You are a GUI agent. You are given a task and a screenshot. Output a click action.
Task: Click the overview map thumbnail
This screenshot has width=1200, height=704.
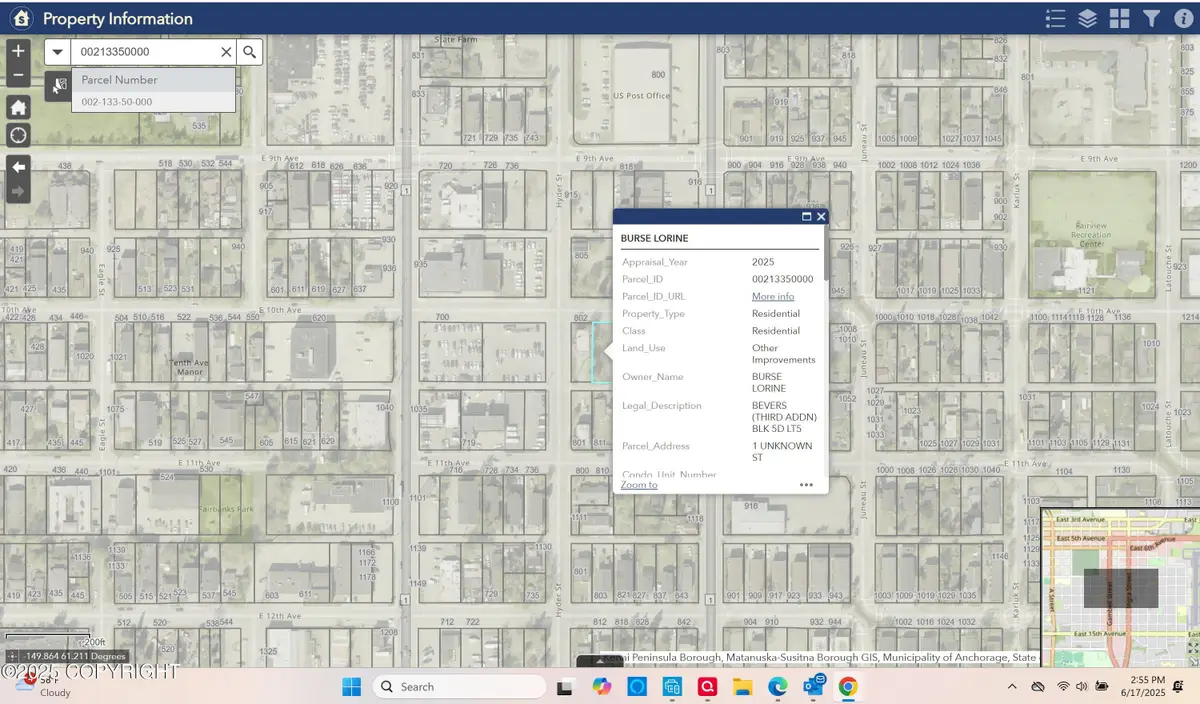pyautogui.click(x=1119, y=586)
